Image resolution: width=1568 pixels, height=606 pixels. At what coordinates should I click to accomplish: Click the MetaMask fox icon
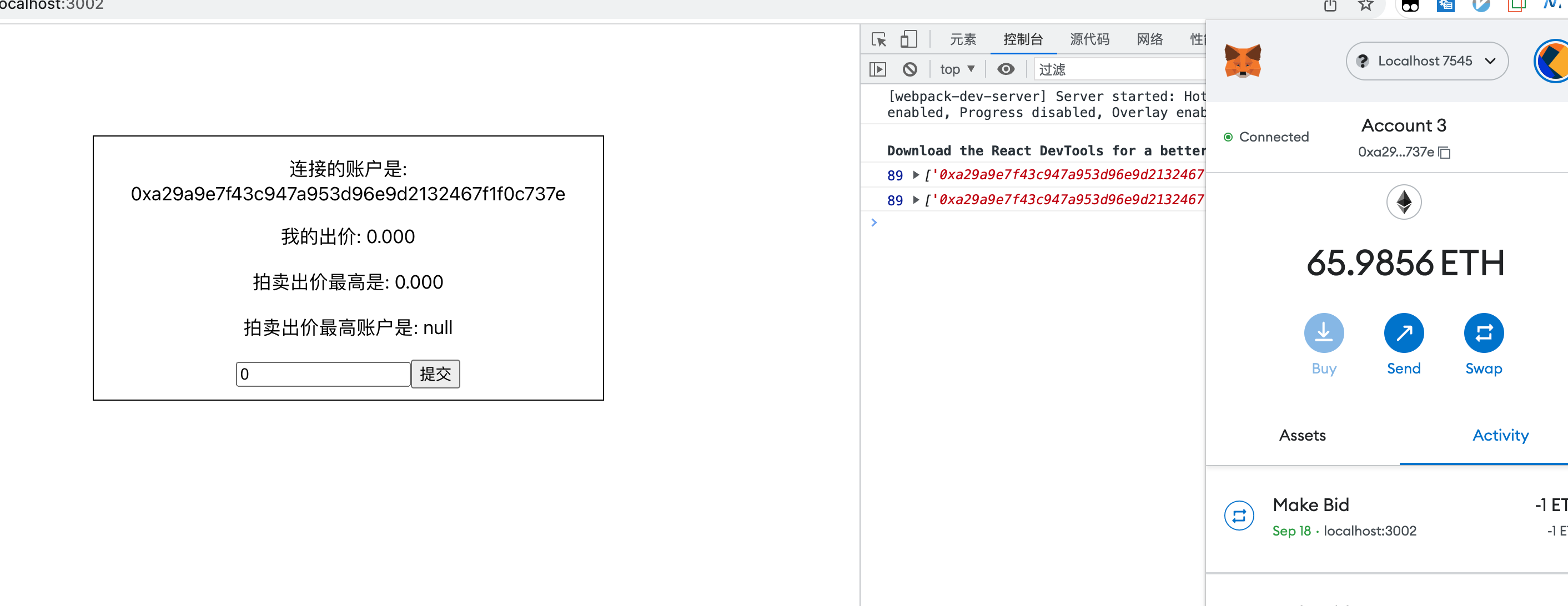tap(1243, 62)
